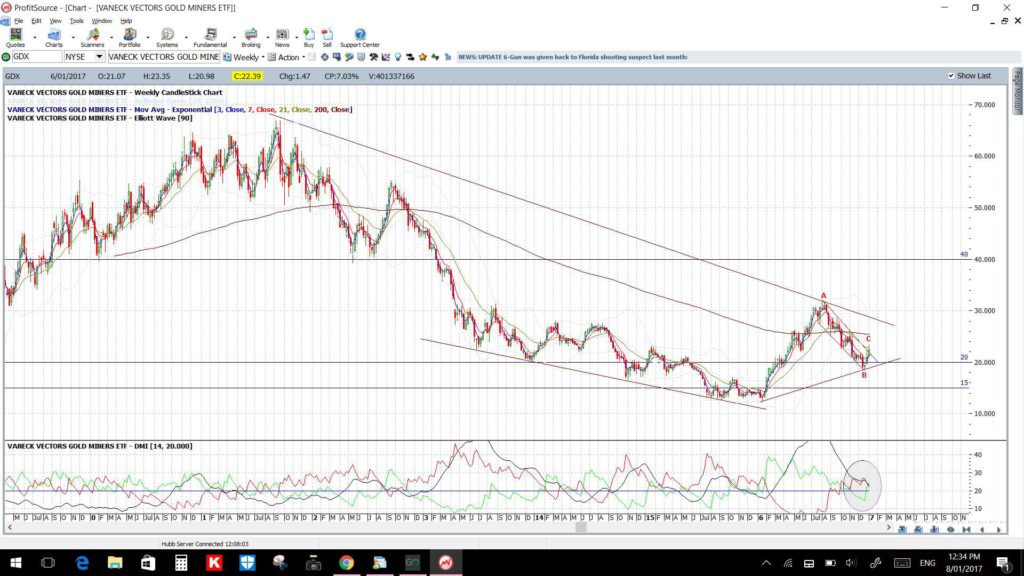Click the bow-tie jump-to-end chart icon
Viewport: 1024px width, 576px height.
967,530
